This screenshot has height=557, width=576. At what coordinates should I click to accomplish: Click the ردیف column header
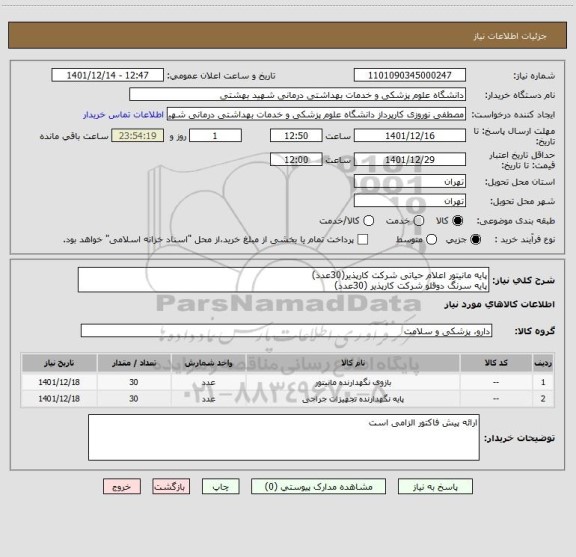[543, 363]
